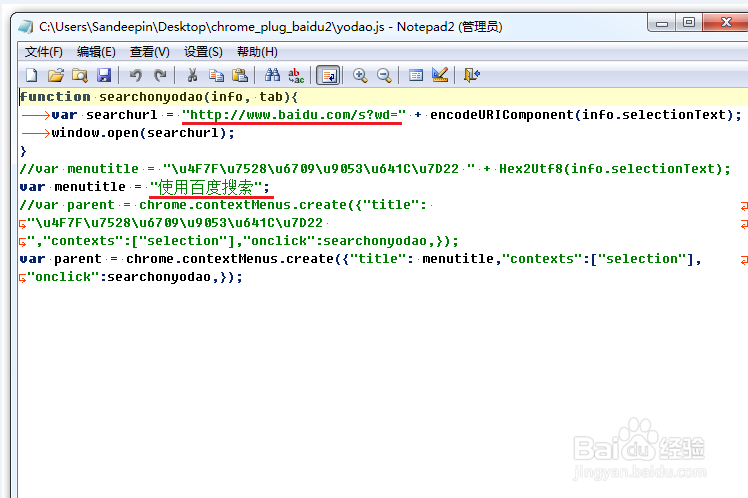Open syntax scheme selection icon
The height and width of the screenshot is (498, 748).
(416, 75)
